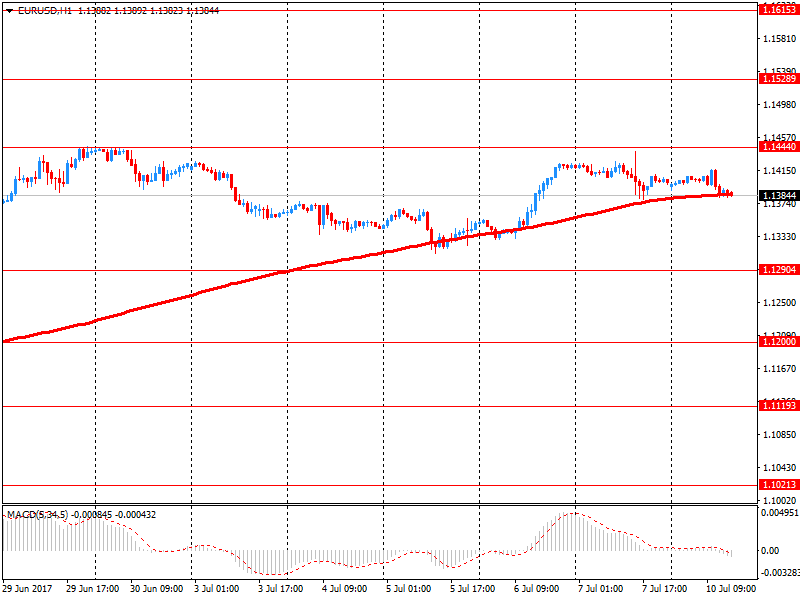This screenshot has width=800, height=600.
Task: Click the 1.14980 price scale value
Action: (780, 105)
